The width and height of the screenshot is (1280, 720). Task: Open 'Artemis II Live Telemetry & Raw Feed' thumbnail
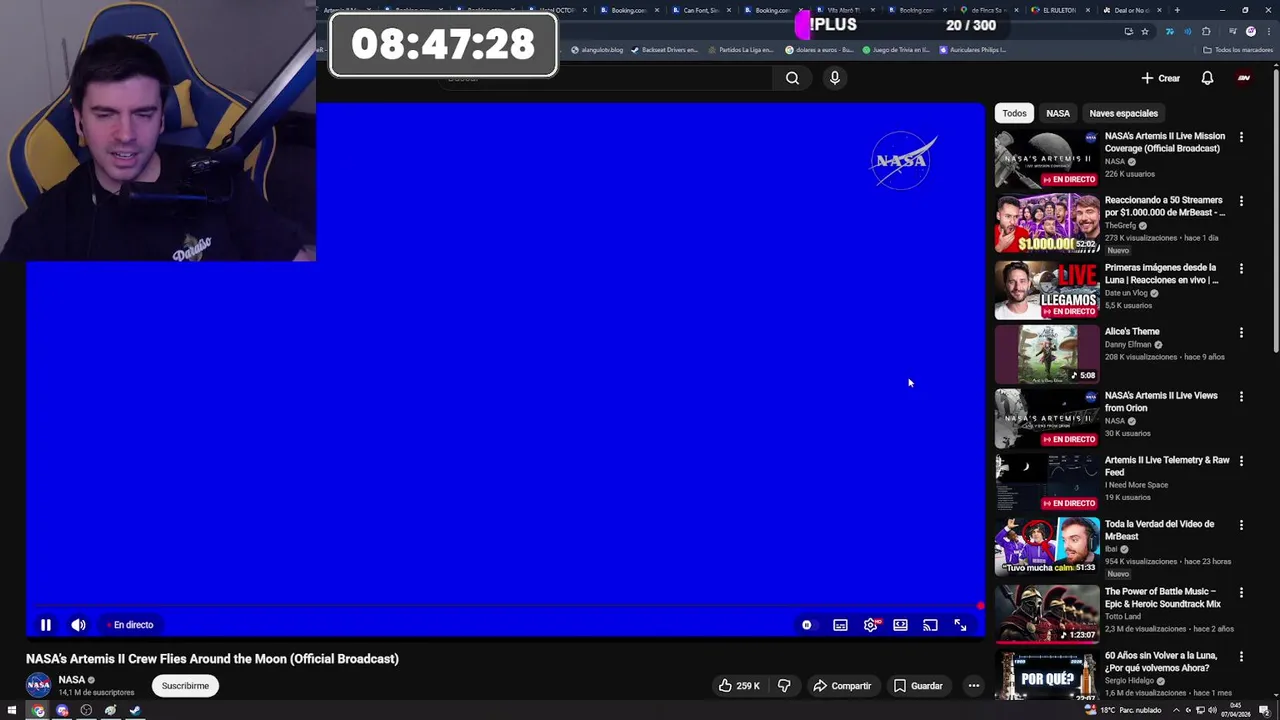click(1046, 483)
